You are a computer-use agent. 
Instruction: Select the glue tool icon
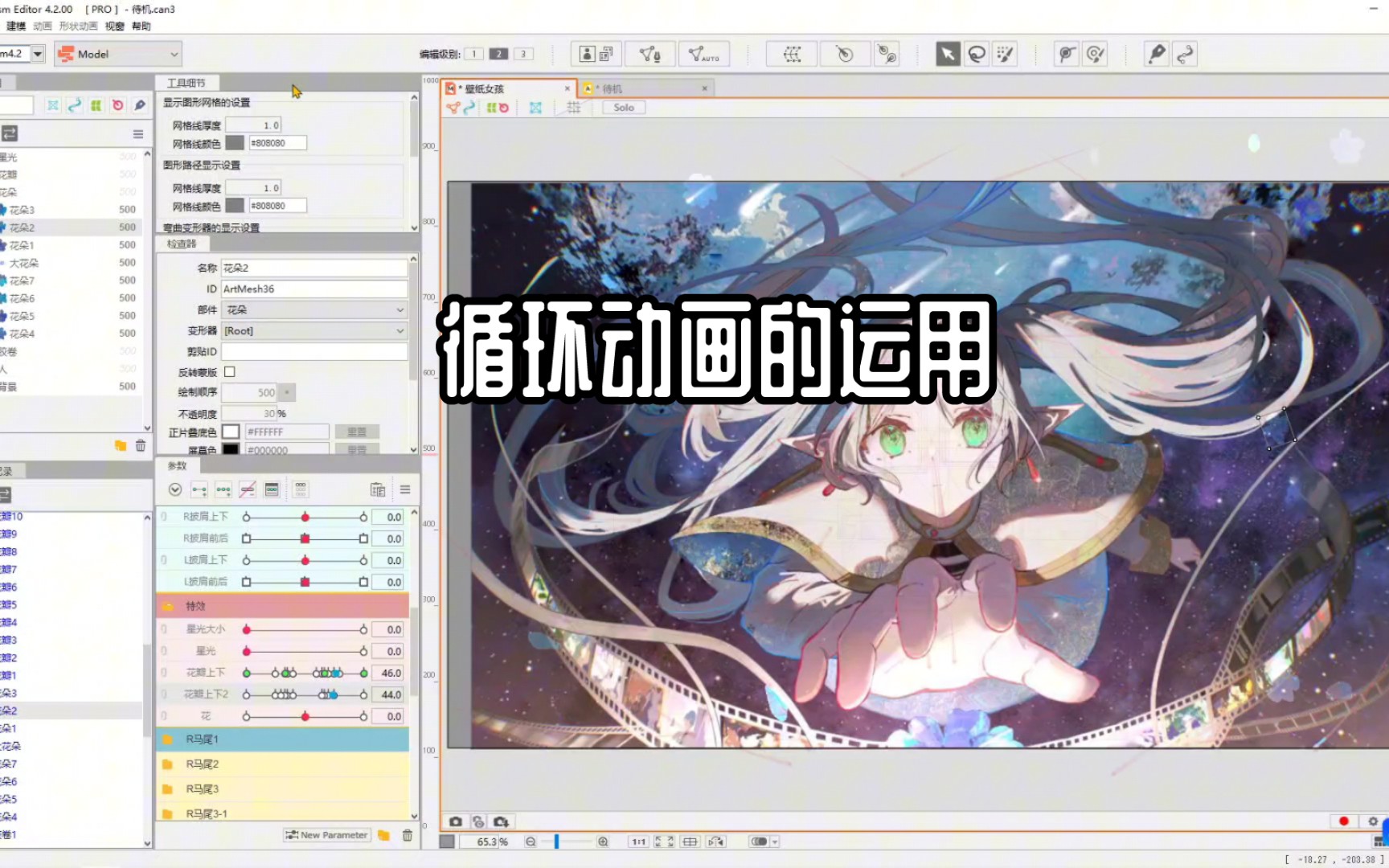(x=1066, y=54)
